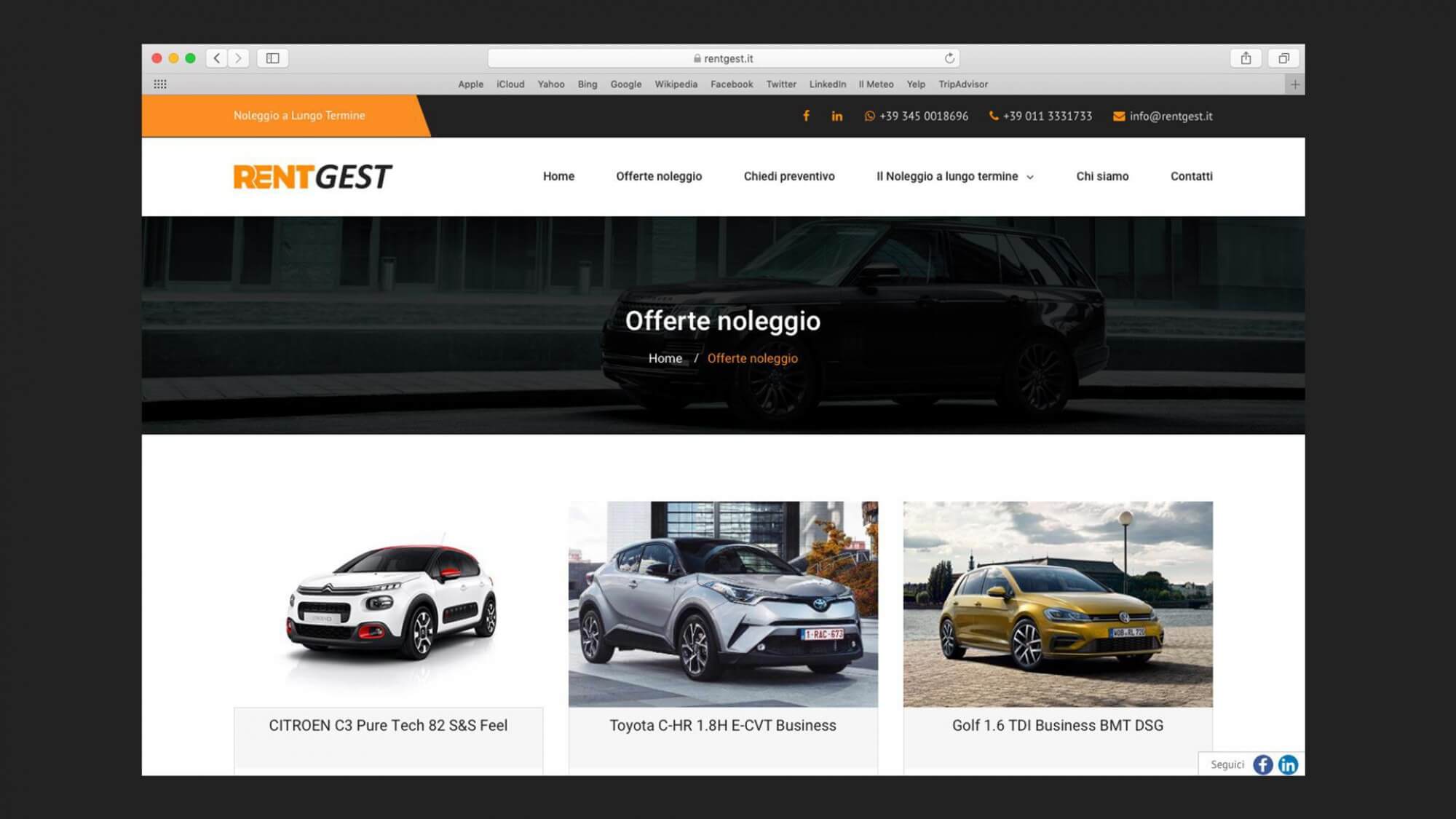Click the Noleggio a Lungo Termine orange banner
The image size is (1456, 819).
pyautogui.click(x=285, y=116)
